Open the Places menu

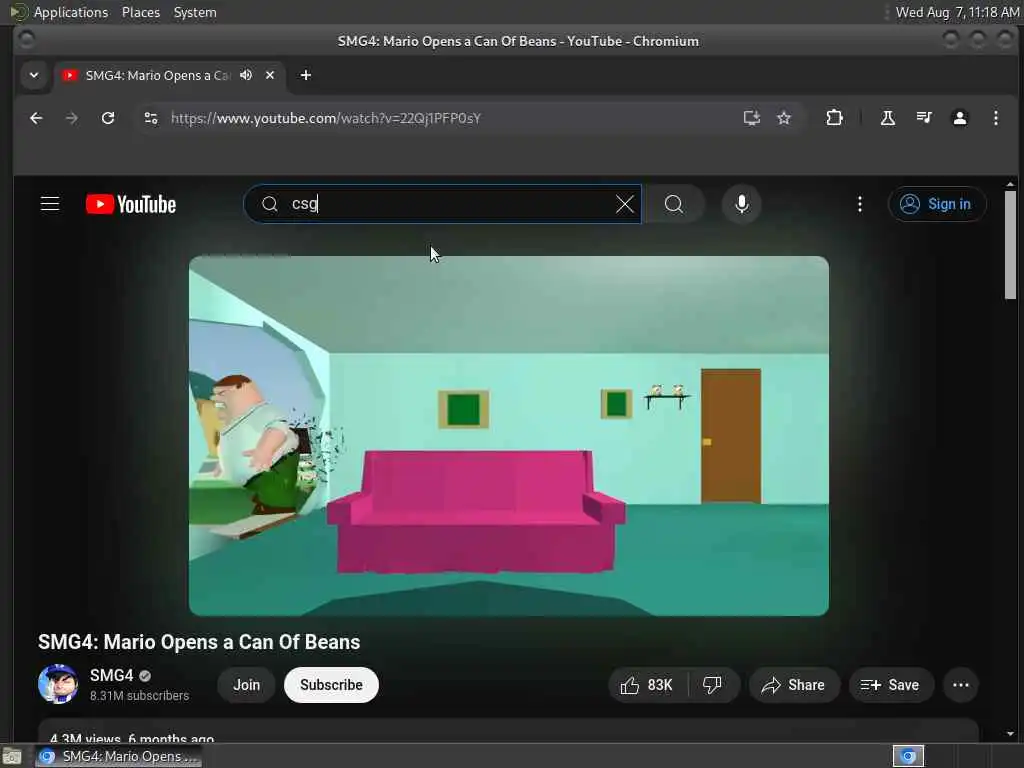pos(140,12)
